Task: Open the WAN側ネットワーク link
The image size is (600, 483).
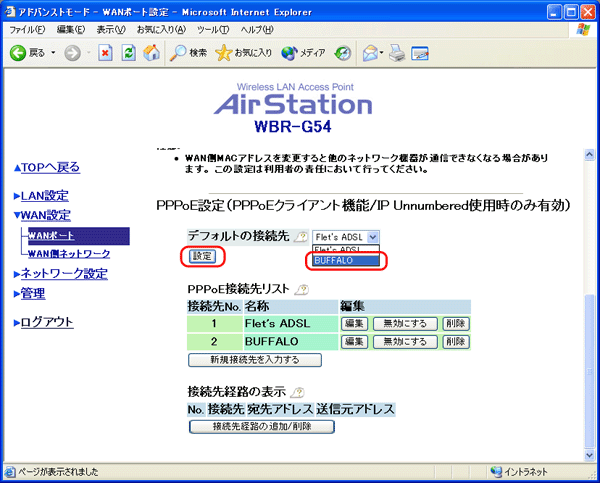Action: click(x=69, y=253)
